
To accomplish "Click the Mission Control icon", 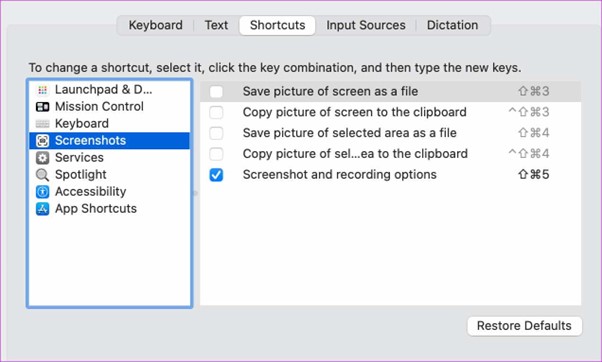I will [43, 107].
